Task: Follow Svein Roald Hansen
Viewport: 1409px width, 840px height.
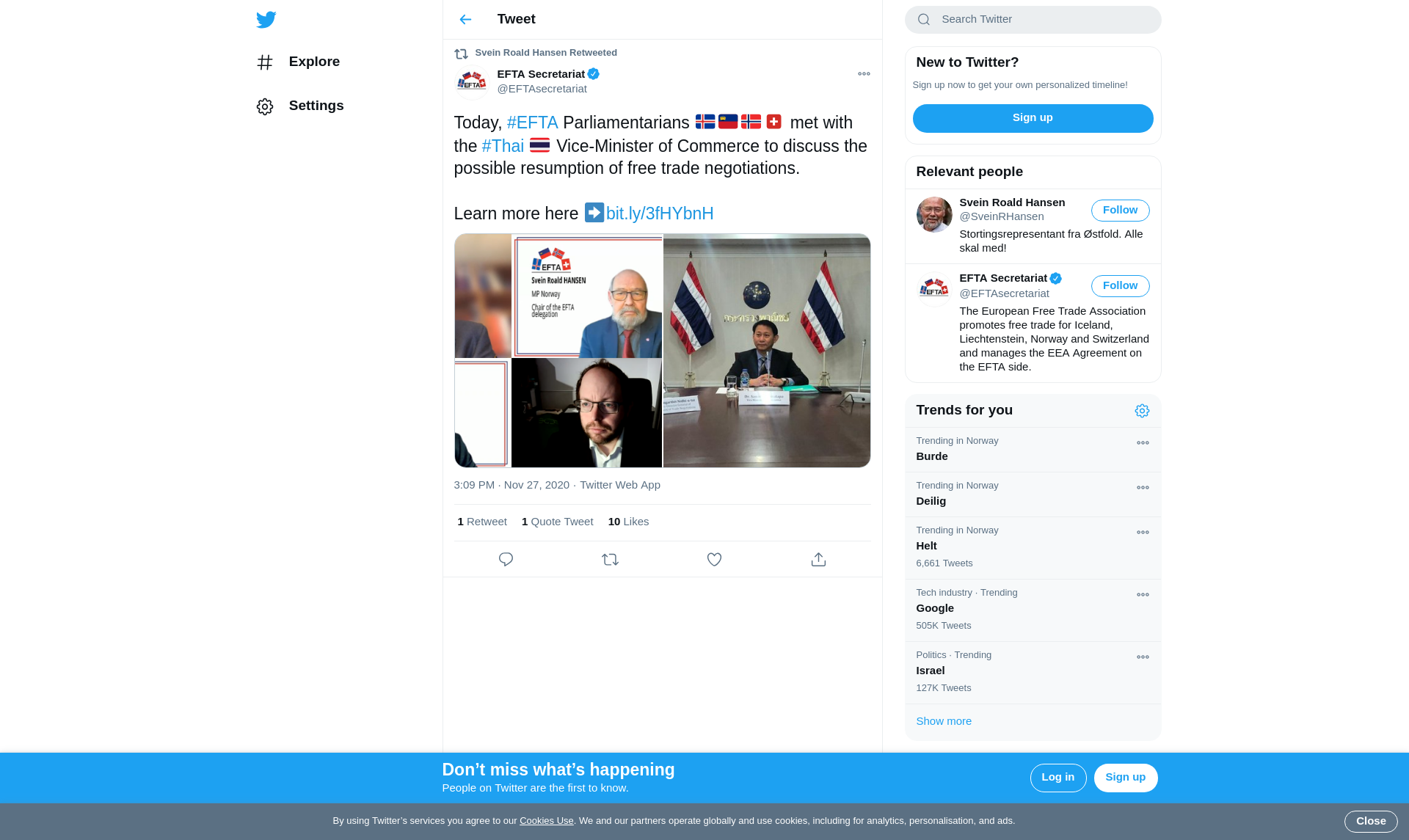Action: tap(1120, 210)
